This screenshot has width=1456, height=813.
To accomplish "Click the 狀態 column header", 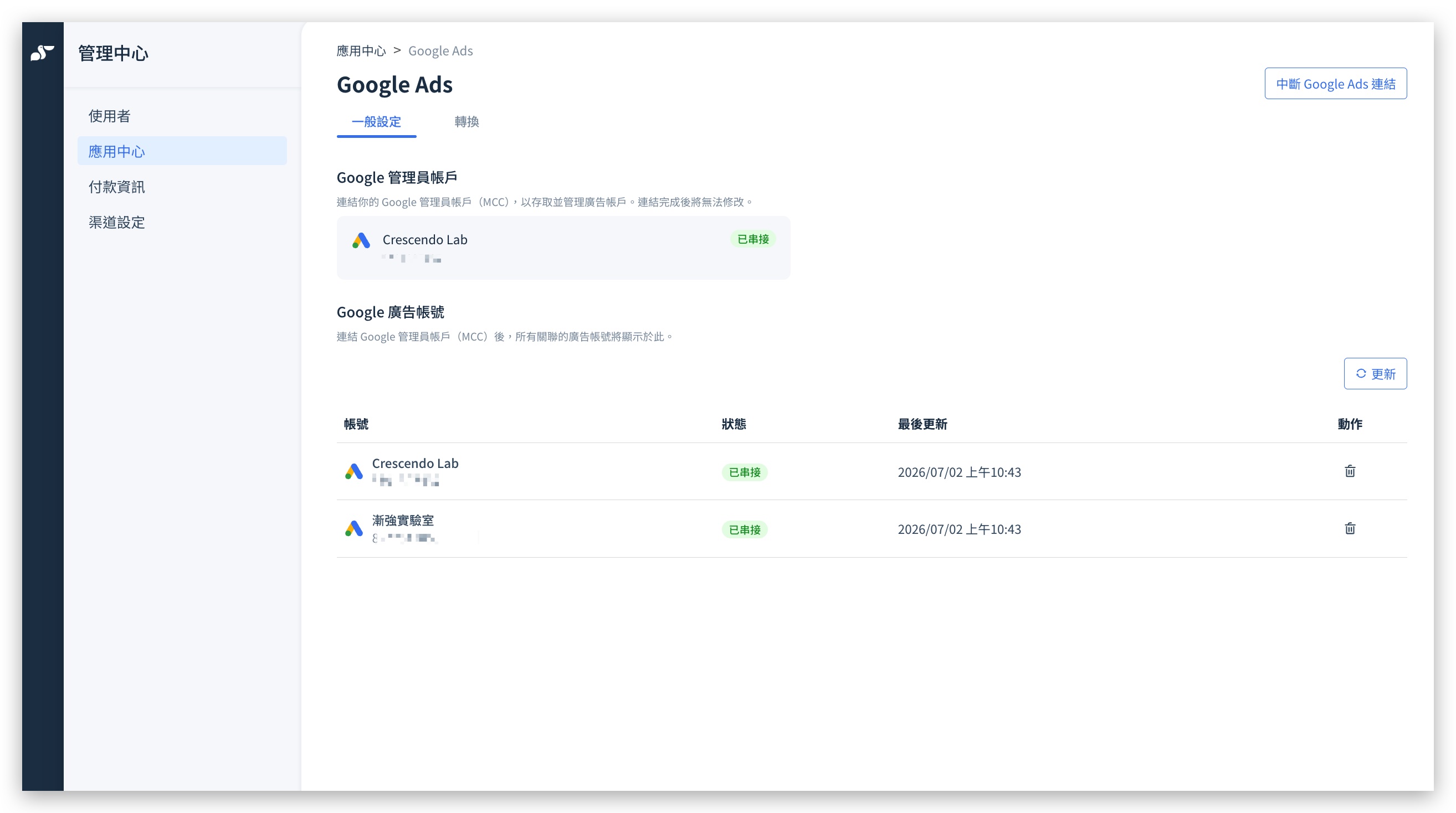I will 734,424.
